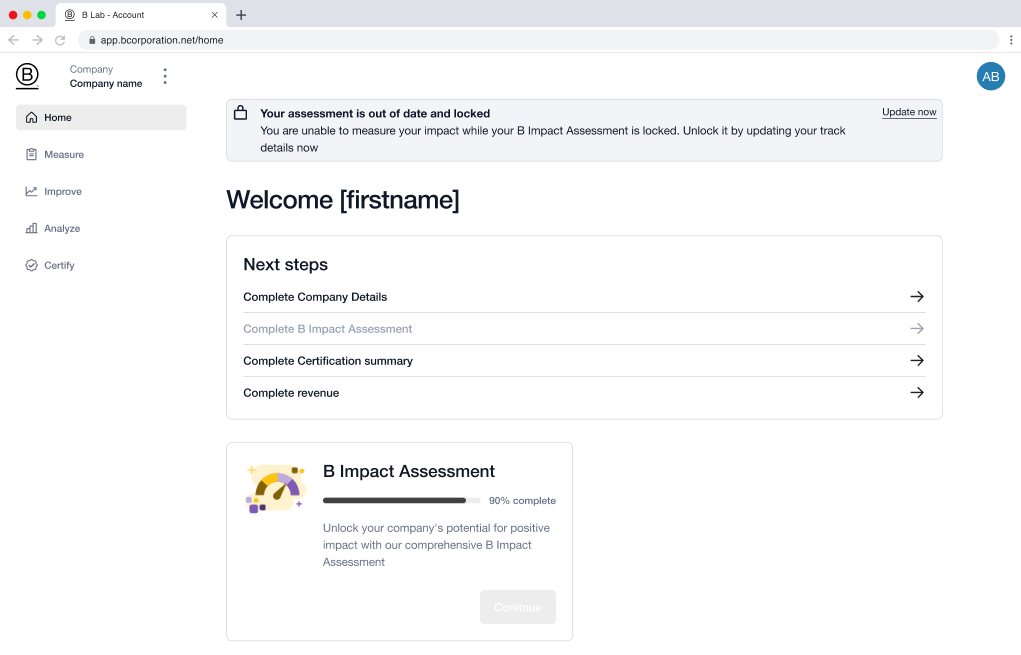
Task: Click the Measure clipboard icon
Action: tap(31, 154)
